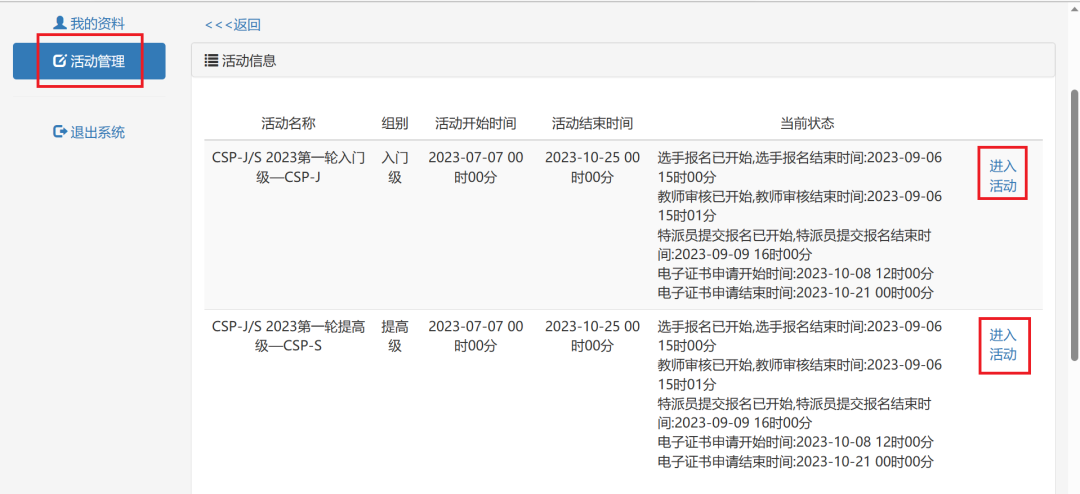Enter the CSP-J 入门级 activity via 进入活动
The width and height of the screenshot is (1080, 494).
(x=1003, y=176)
